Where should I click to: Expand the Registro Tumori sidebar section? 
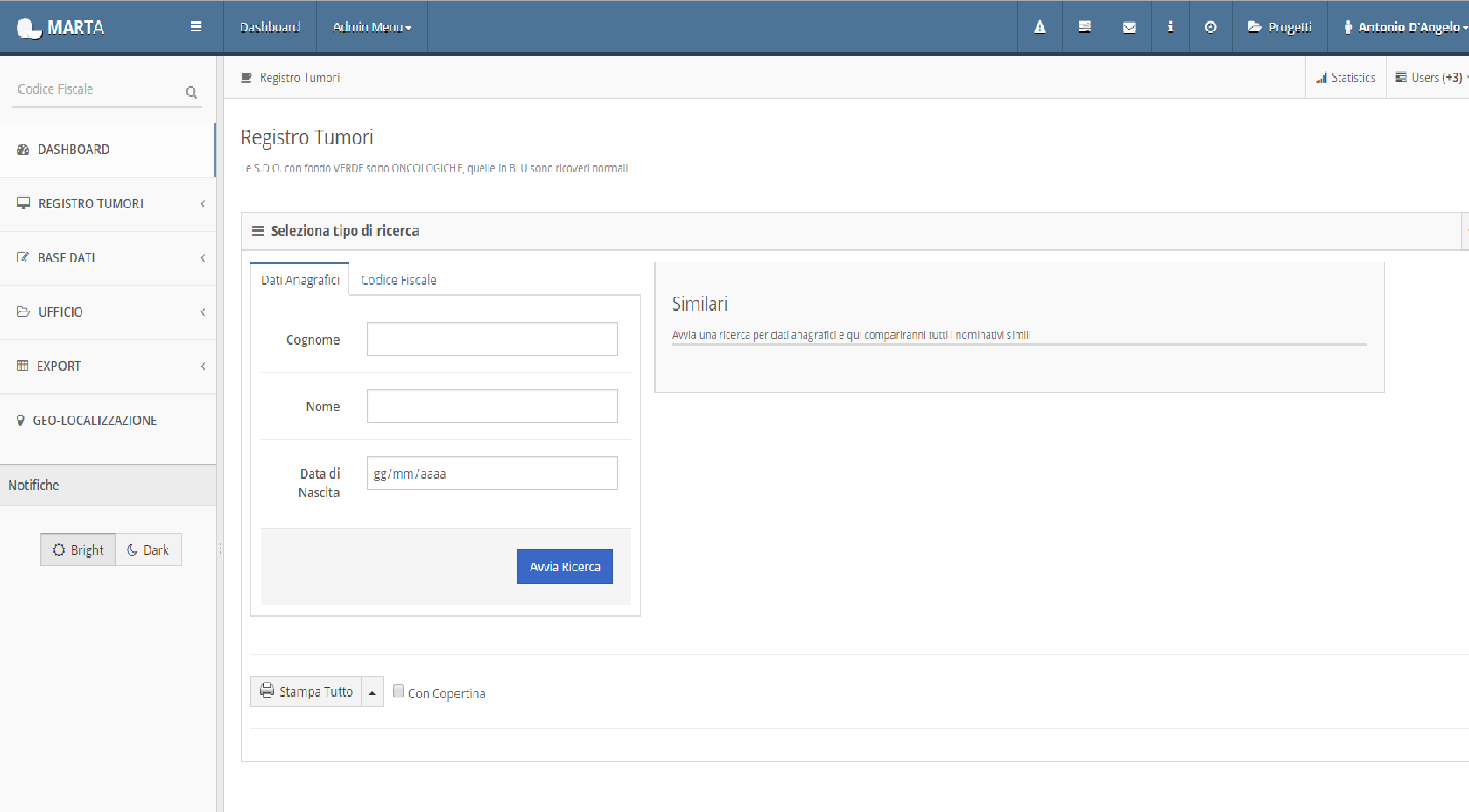click(x=91, y=203)
